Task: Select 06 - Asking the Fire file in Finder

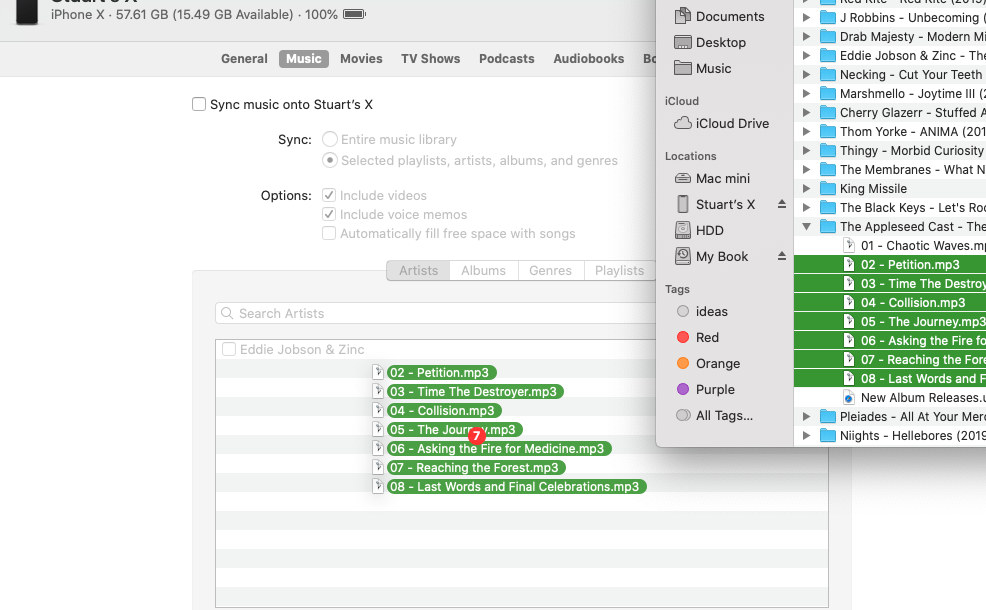Action: click(x=890, y=340)
